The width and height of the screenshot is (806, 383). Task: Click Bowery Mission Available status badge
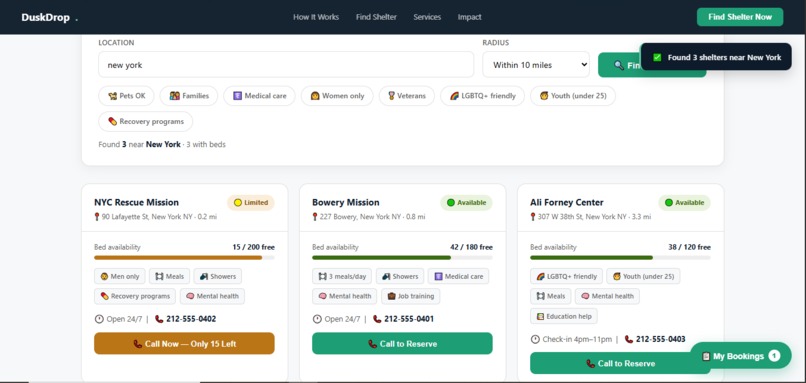(466, 203)
